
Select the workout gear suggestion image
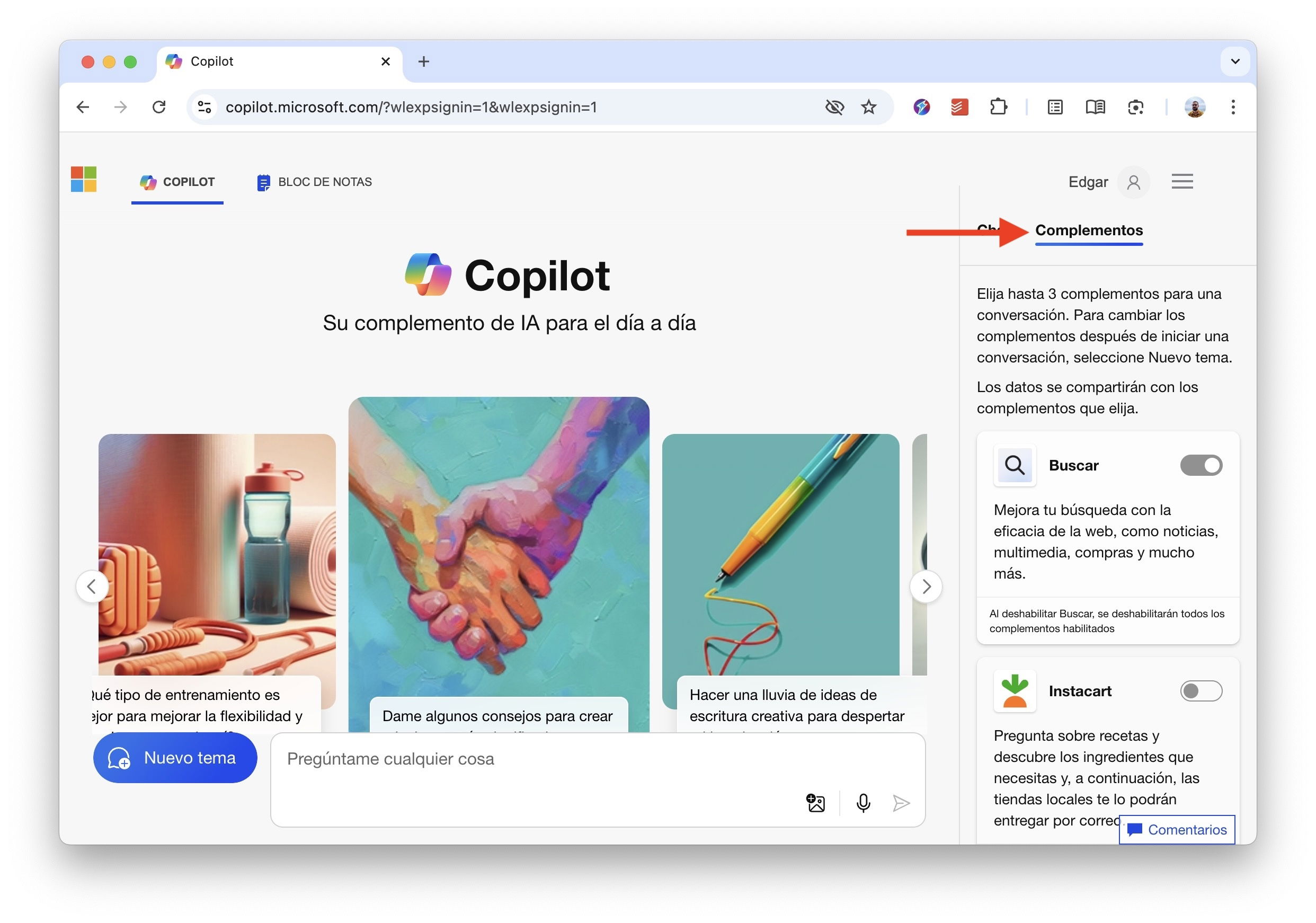click(x=217, y=554)
